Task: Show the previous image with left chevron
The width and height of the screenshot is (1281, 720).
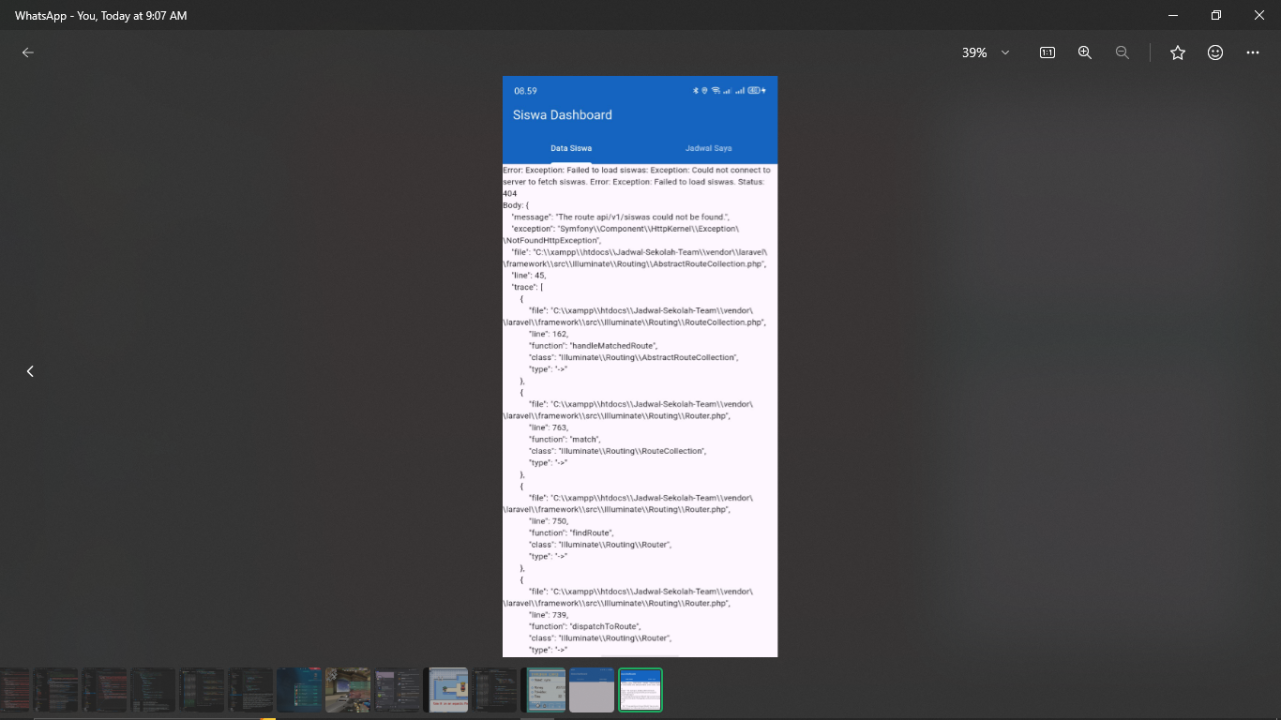Action: click(30, 371)
